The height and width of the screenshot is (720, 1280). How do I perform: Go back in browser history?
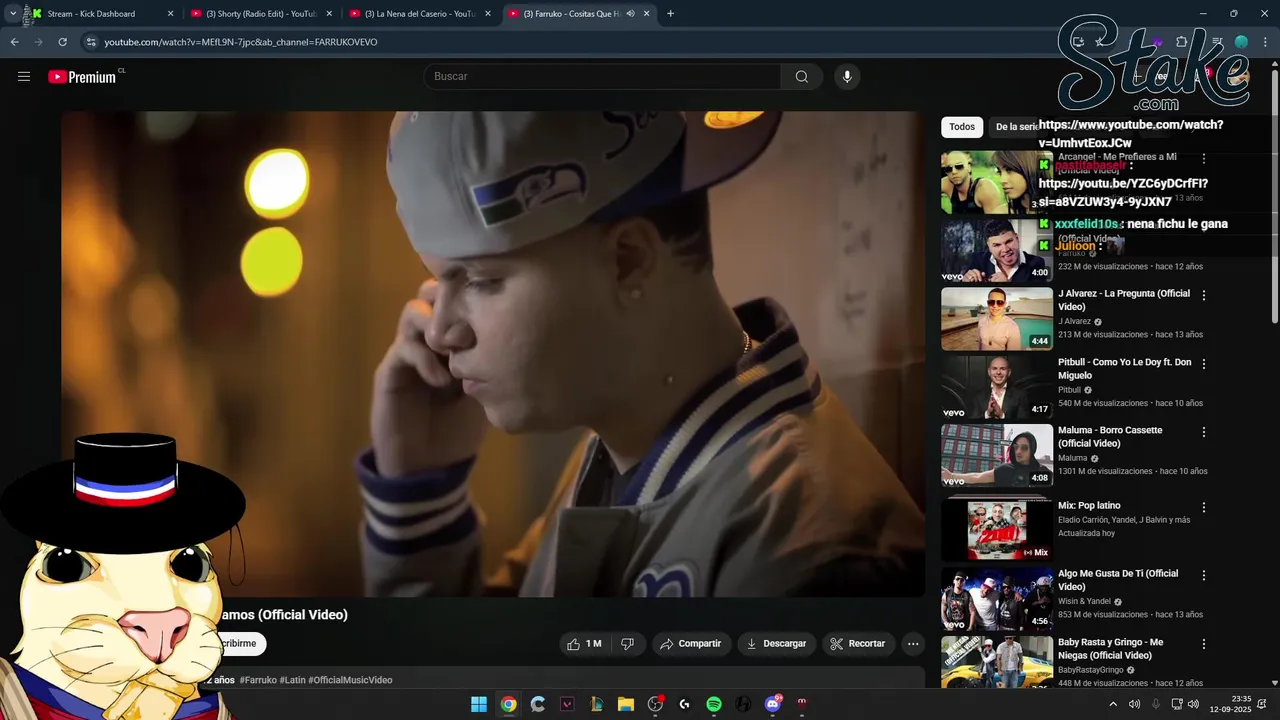tap(14, 42)
